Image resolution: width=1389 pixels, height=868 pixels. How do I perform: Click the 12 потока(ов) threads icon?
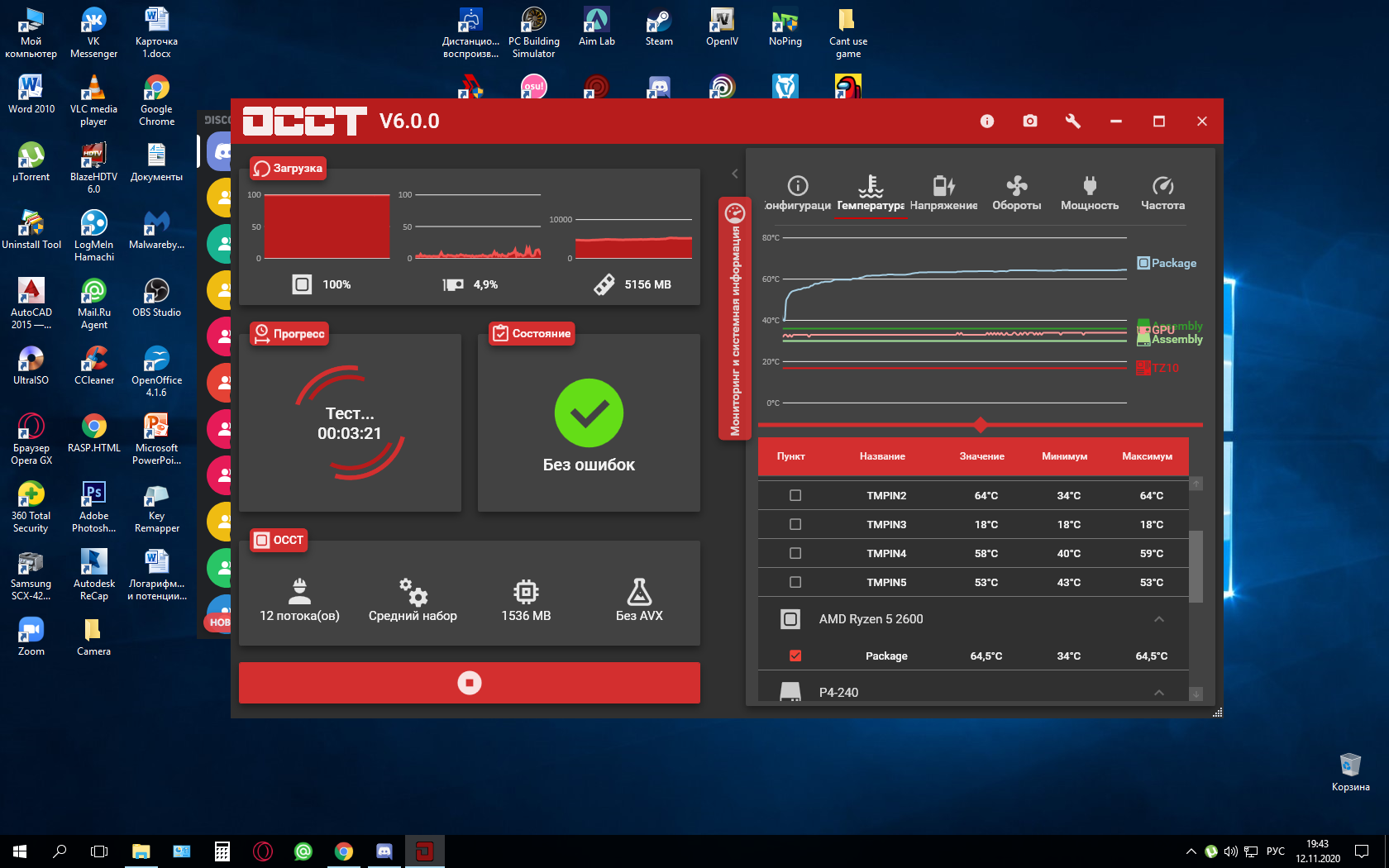[x=299, y=590]
